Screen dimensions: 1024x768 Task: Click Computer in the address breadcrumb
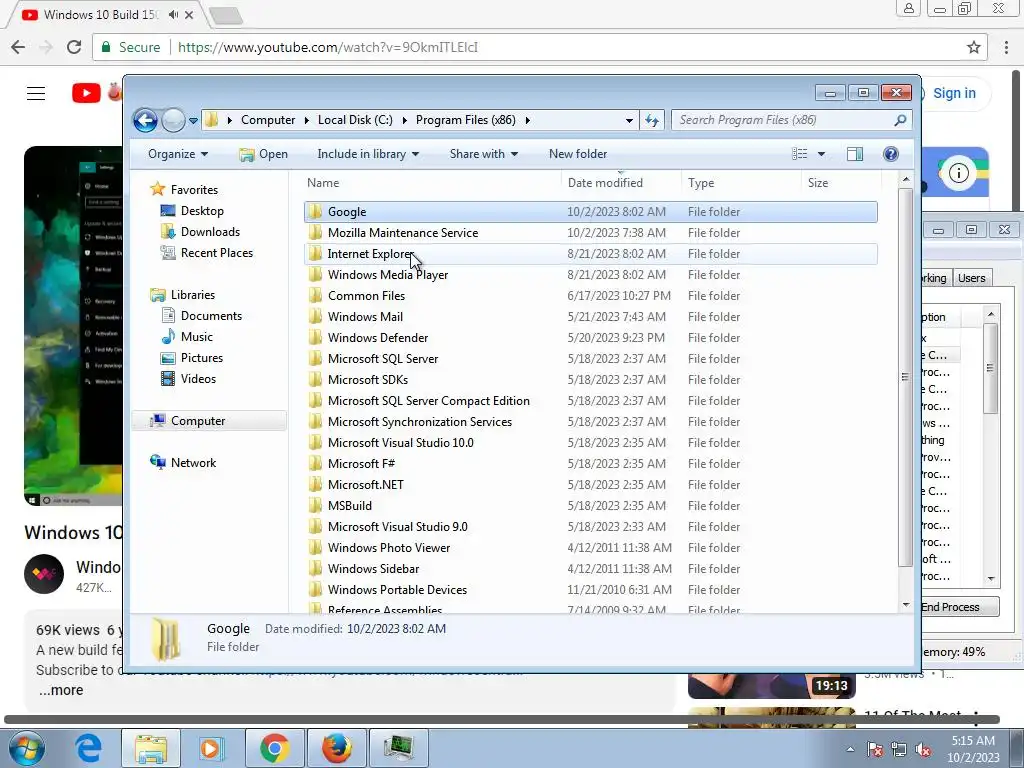tap(268, 120)
